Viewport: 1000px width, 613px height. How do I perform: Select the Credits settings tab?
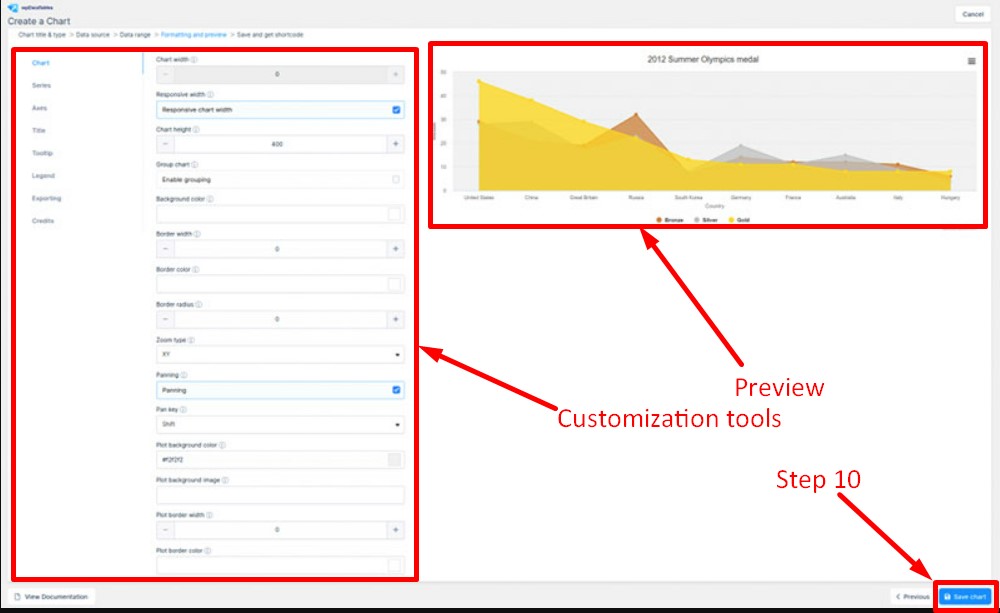click(x=43, y=221)
